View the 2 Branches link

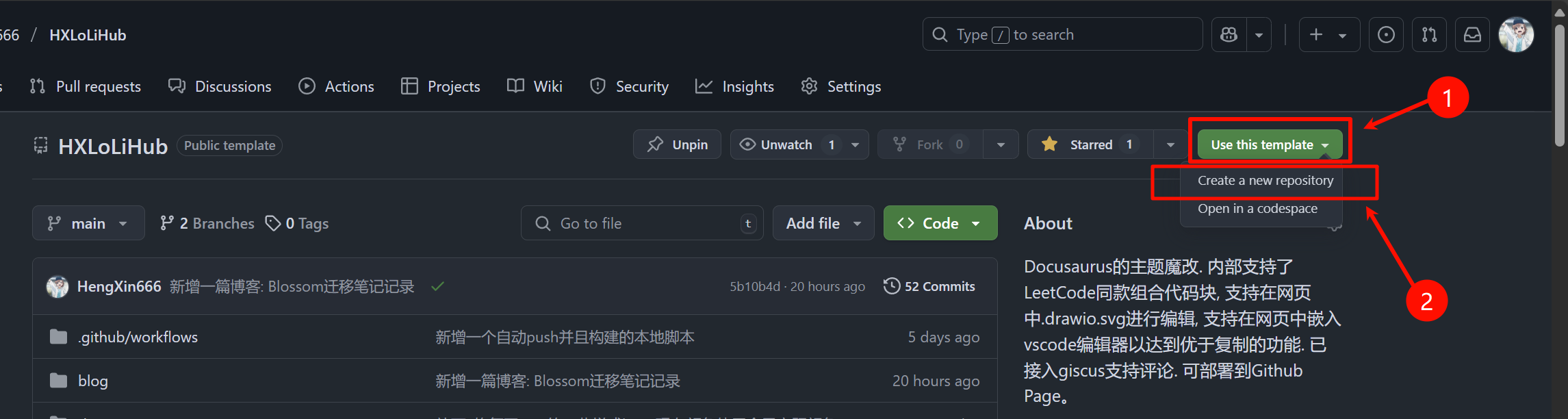point(207,223)
